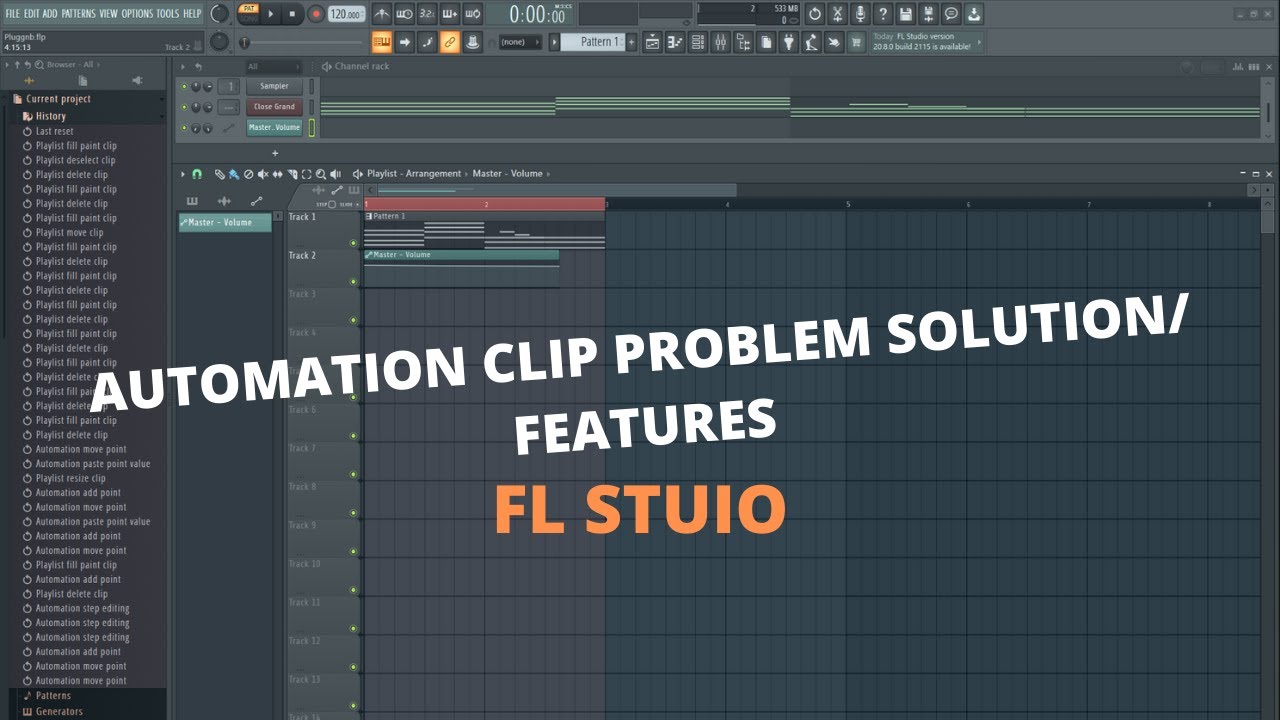
Task: Open the chat speech bubble icon
Action: (951, 14)
